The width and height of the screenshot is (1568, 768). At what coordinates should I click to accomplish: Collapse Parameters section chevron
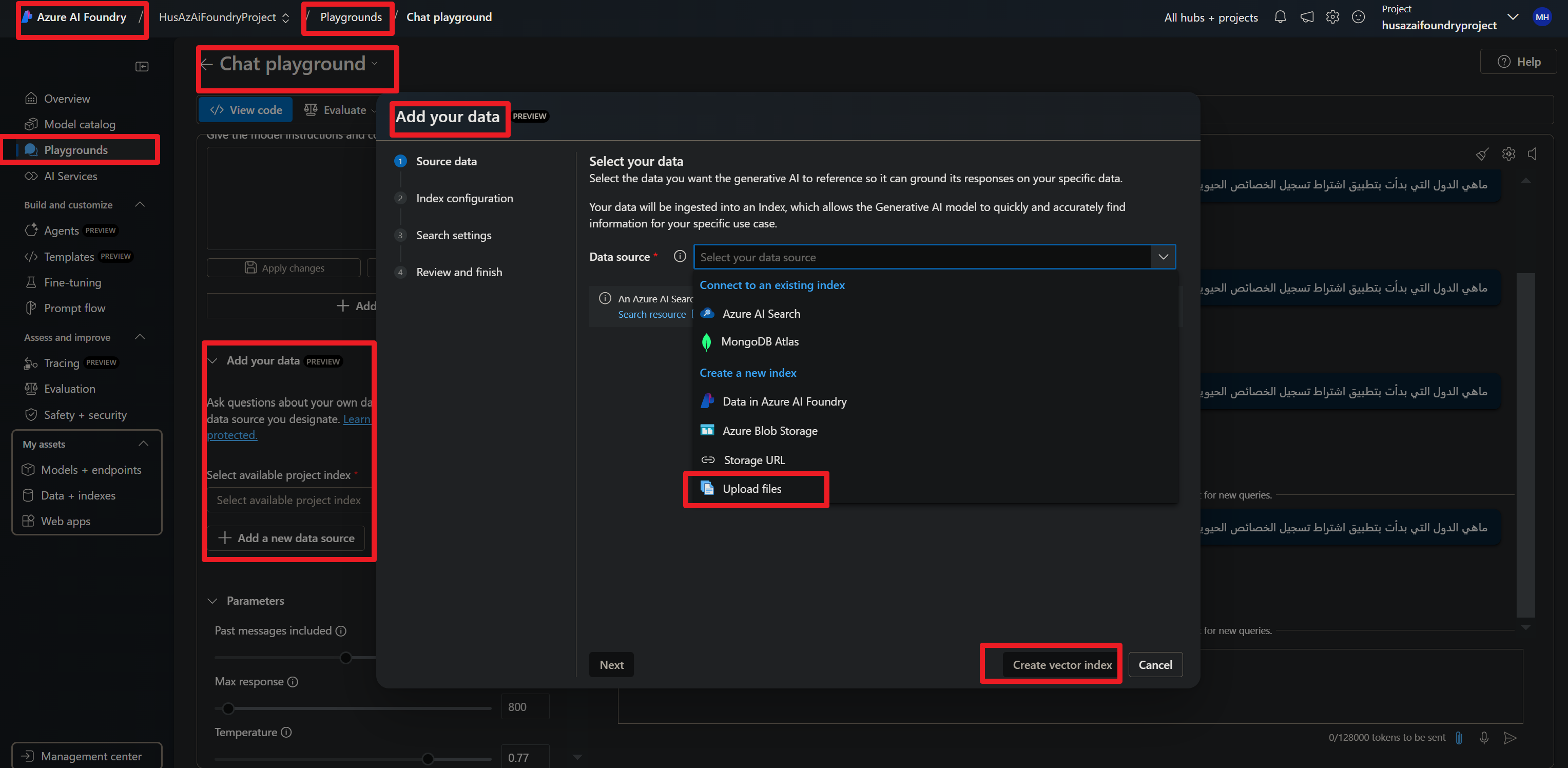212,601
